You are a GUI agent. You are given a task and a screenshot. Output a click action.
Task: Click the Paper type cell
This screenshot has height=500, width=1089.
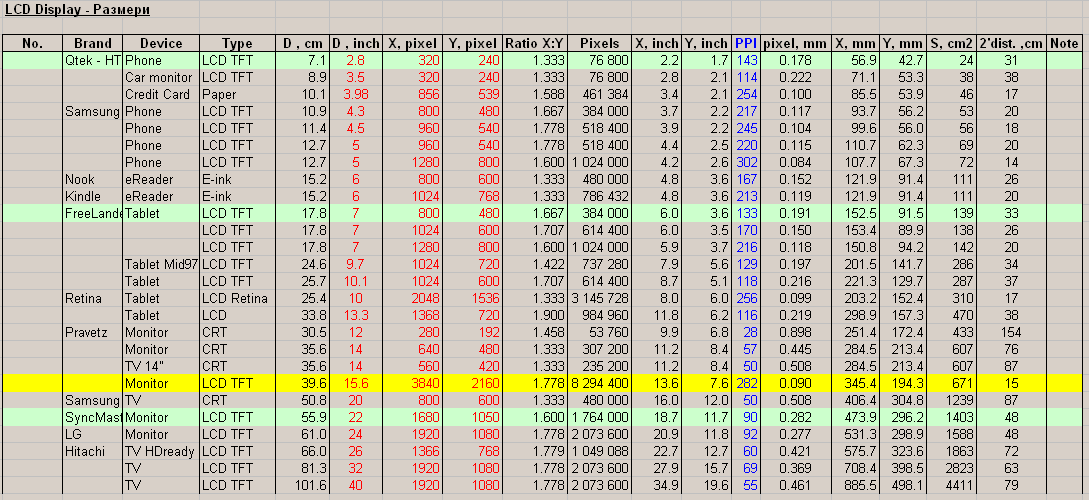(238, 94)
